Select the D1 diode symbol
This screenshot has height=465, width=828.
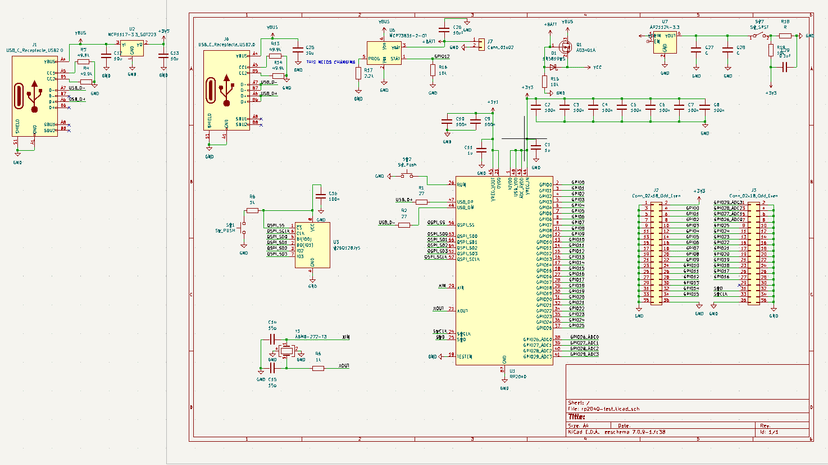tap(553, 67)
